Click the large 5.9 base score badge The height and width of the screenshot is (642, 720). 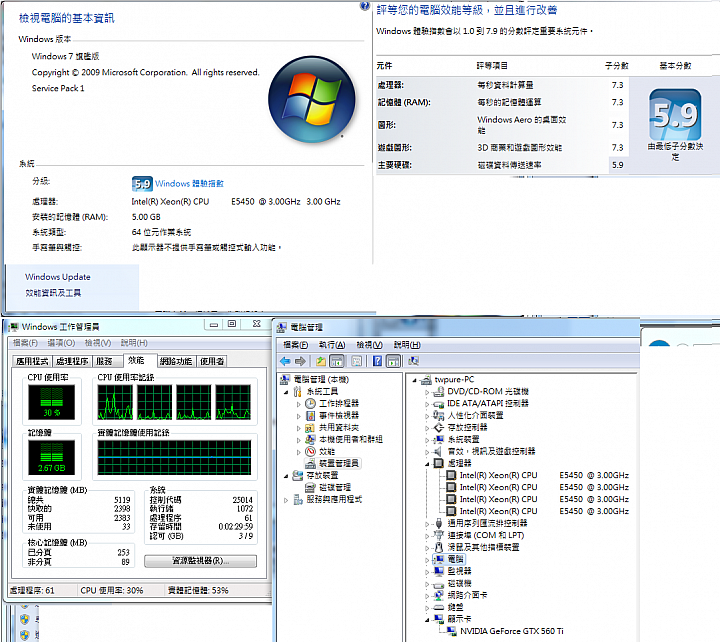point(675,115)
